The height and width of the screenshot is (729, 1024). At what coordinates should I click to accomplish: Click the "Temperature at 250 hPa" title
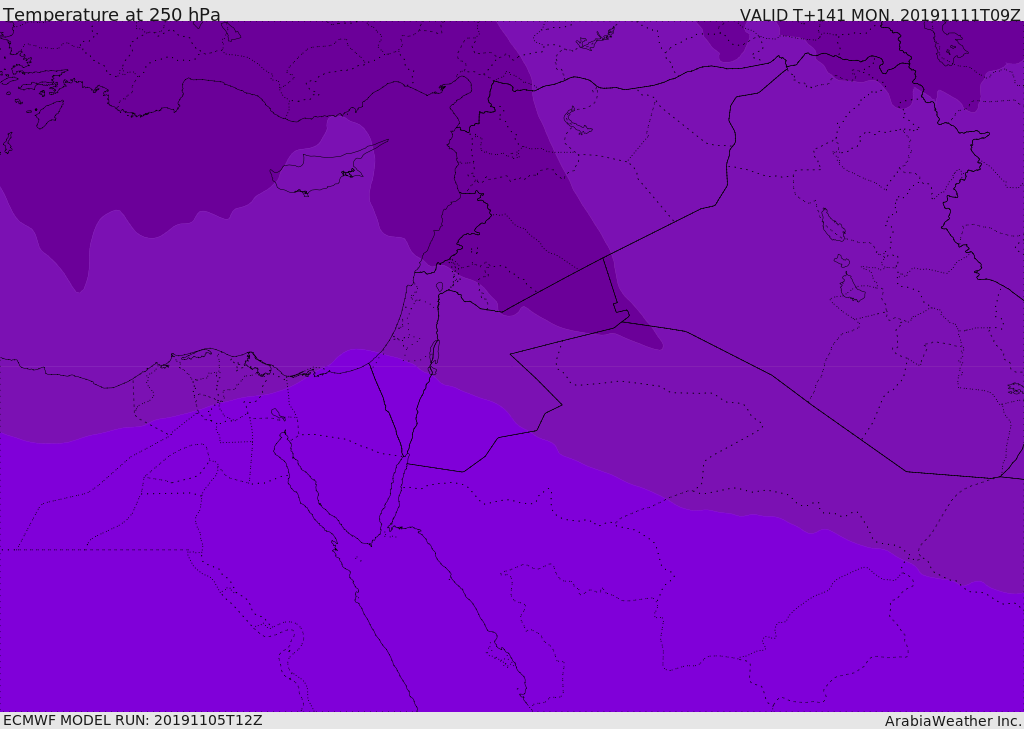click(112, 14)
